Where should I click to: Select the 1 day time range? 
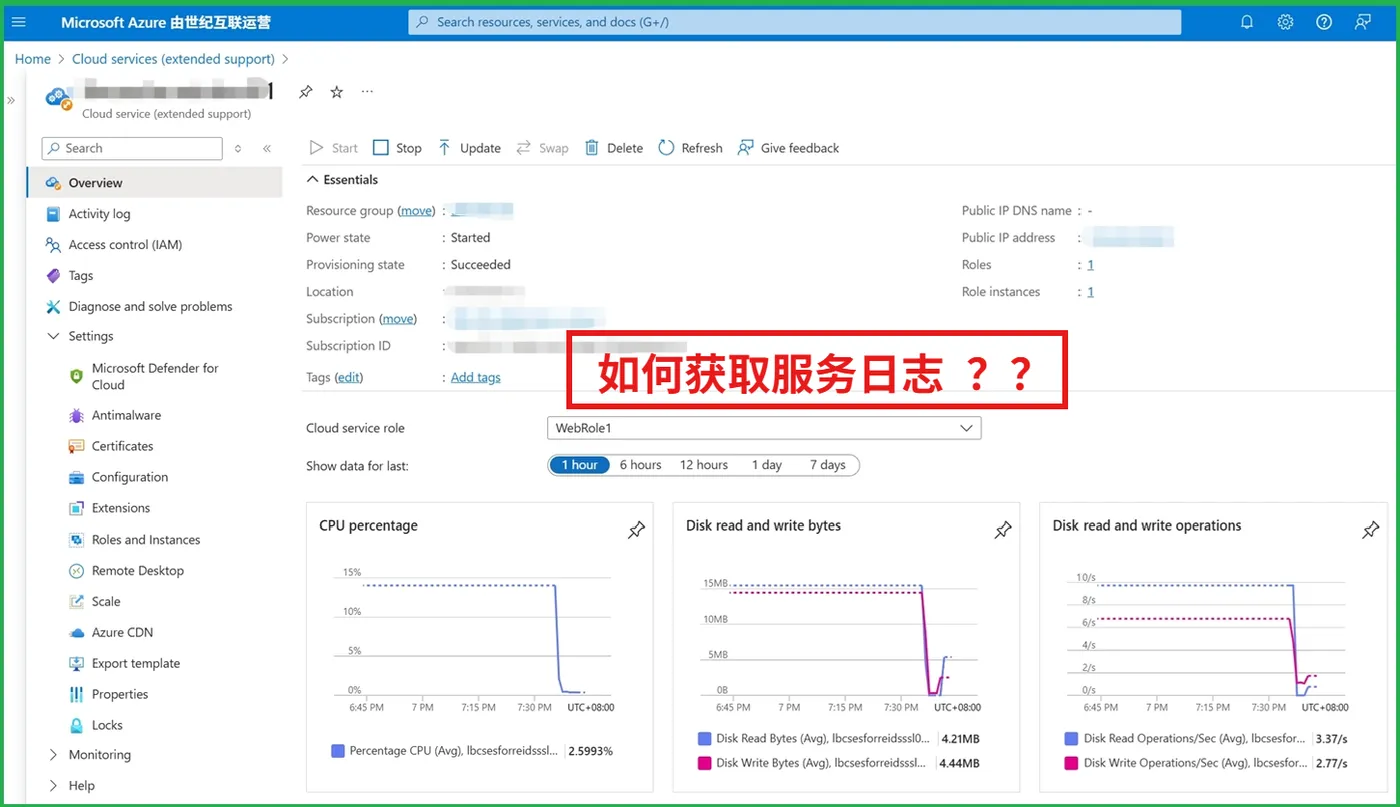766,465
